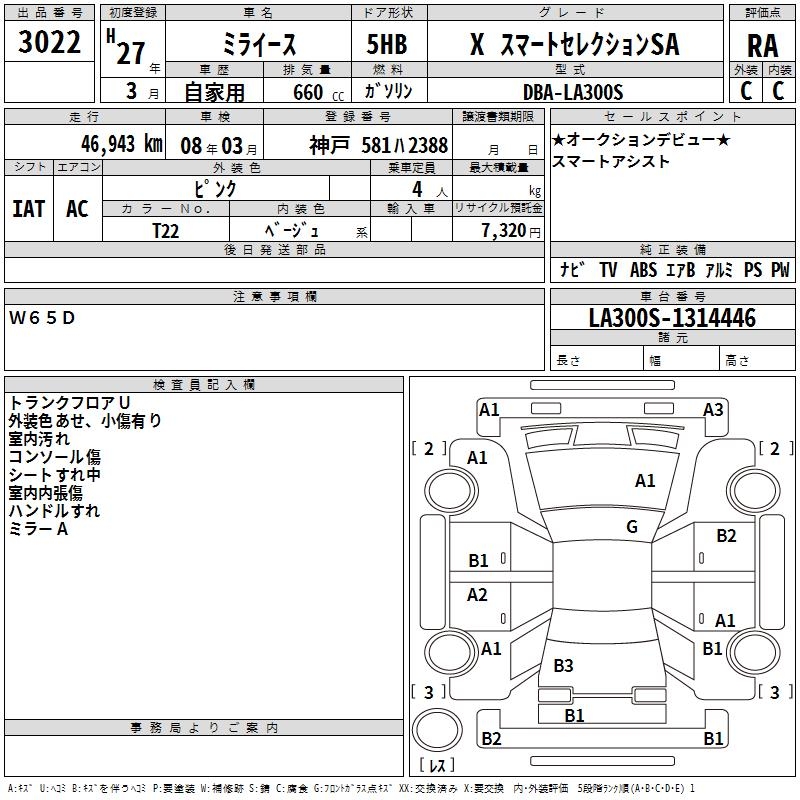Click the [レス] spare tire label
The width and height of the screenshot is (800, 800).
(437, 765)
